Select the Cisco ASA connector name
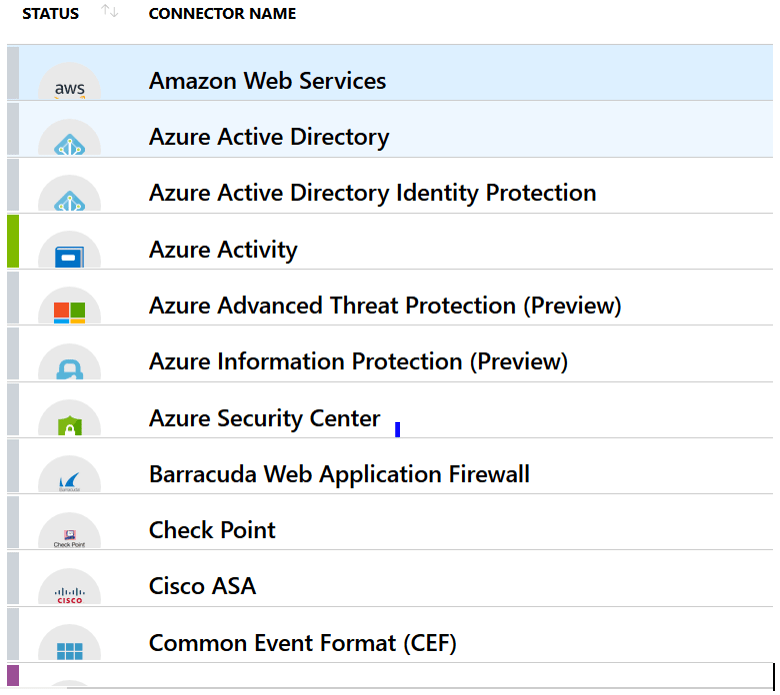The width and height of the screenshot is (780, 695). [x=202, y=586]
